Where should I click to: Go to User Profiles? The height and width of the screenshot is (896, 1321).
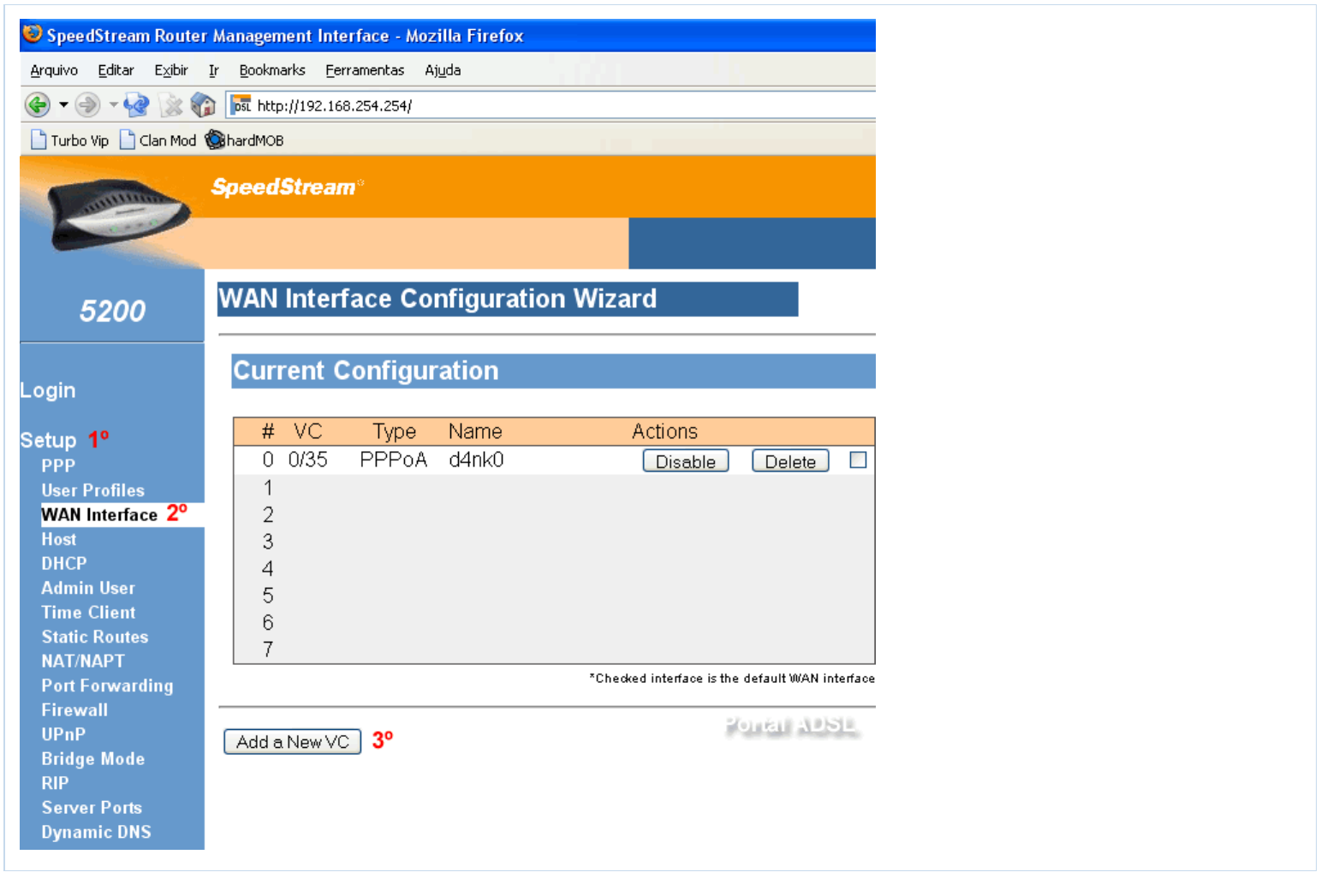point(93,490)
